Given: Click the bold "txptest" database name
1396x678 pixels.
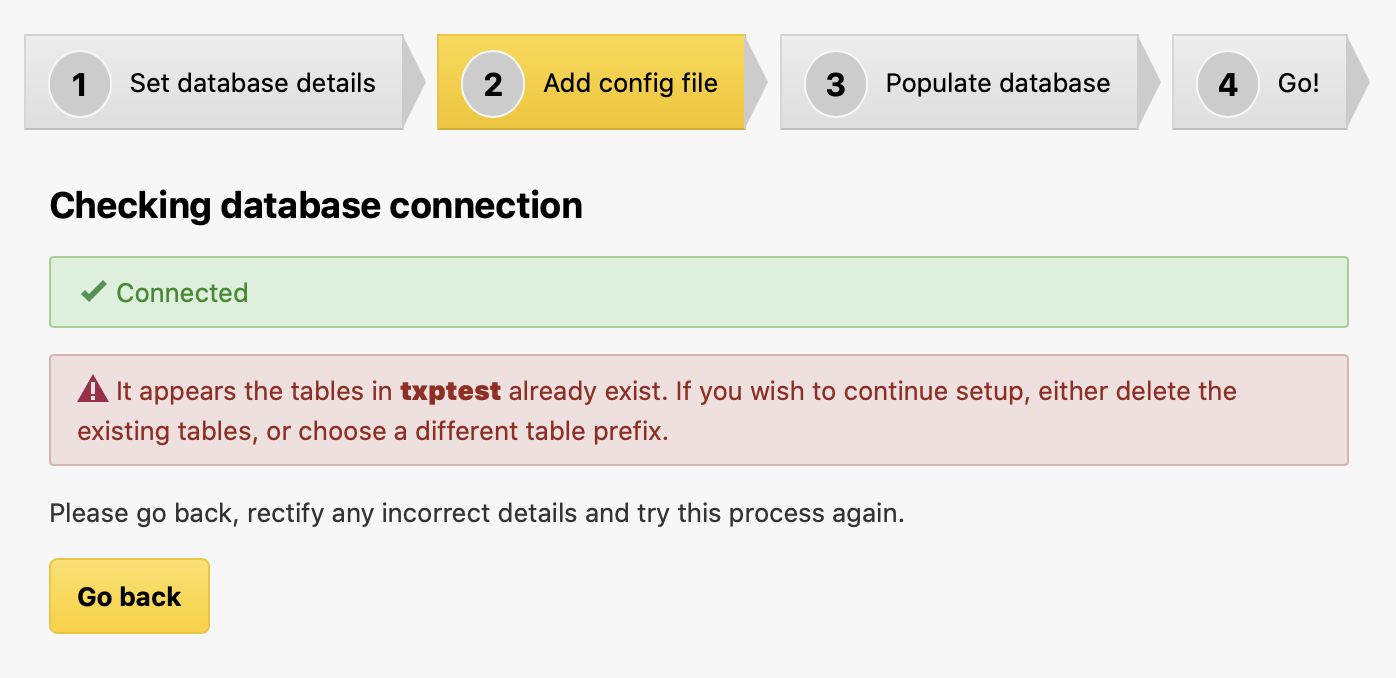Looking at the screenshot, I should pyautogui.click(x=450, y=390).
